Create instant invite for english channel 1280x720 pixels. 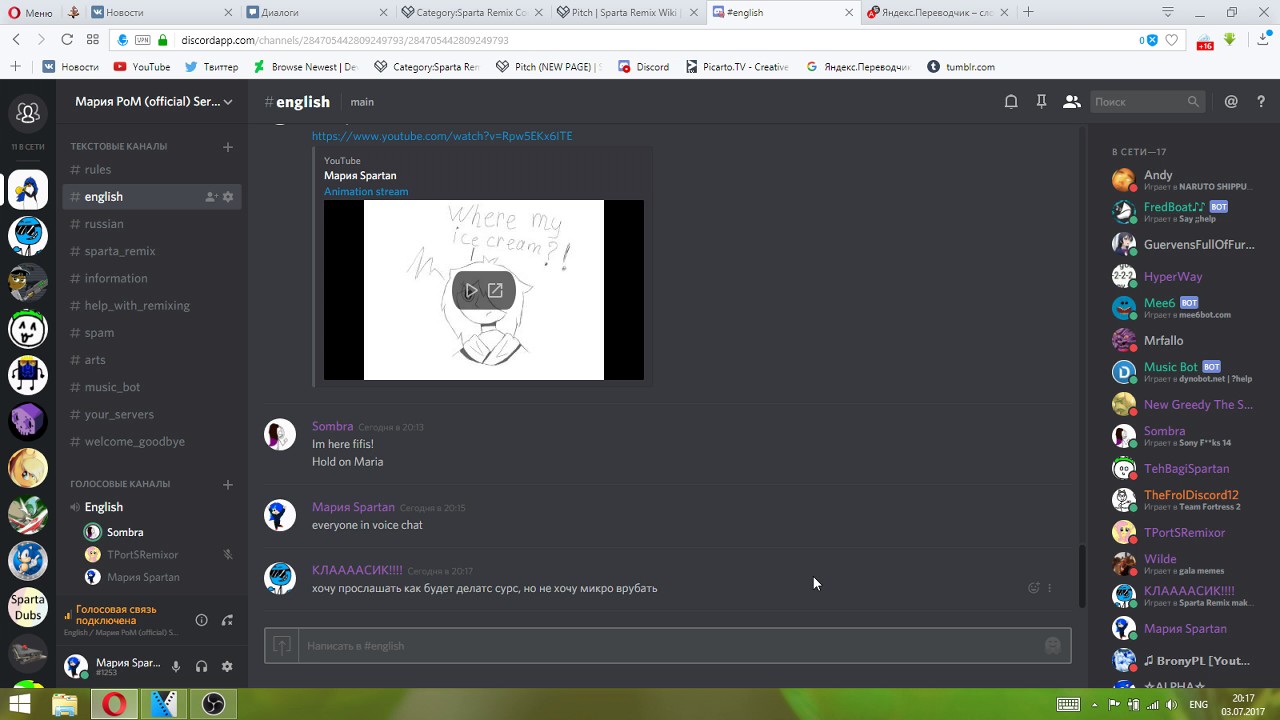coord(211,197)
